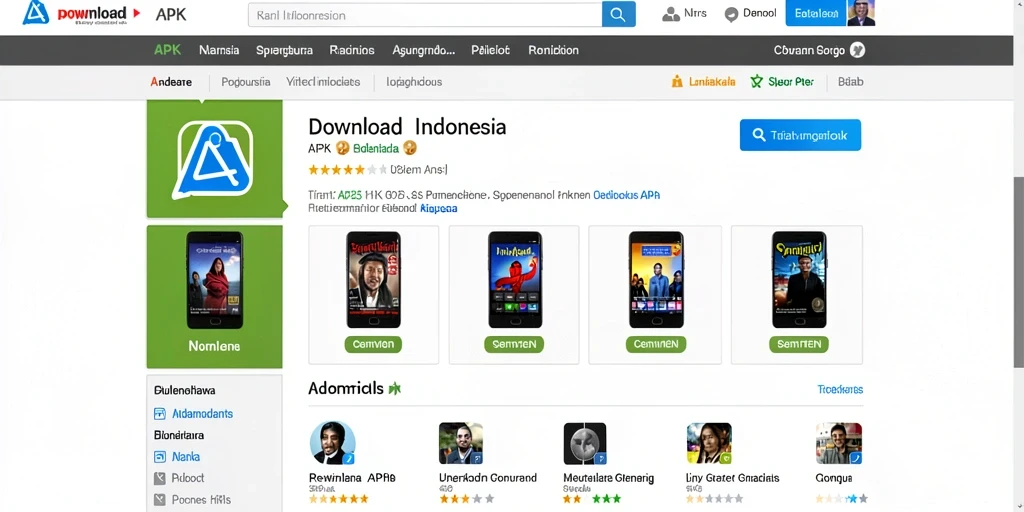The height and width of the screenshot is (512, 1024).
Task: Click the Nanka sidebar entry
Action: (x=186, y=457)
